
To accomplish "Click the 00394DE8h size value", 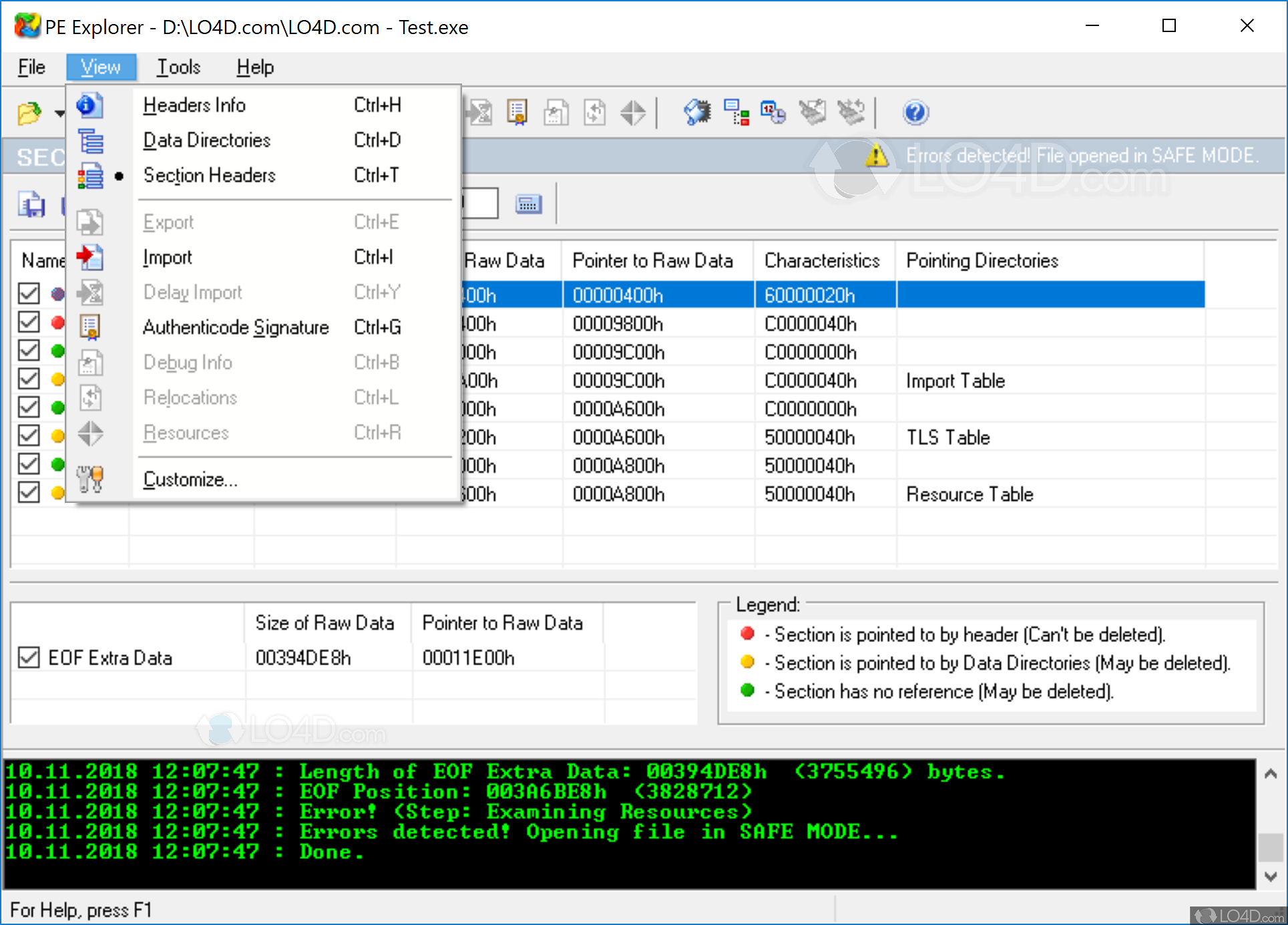I will [303, 658].
